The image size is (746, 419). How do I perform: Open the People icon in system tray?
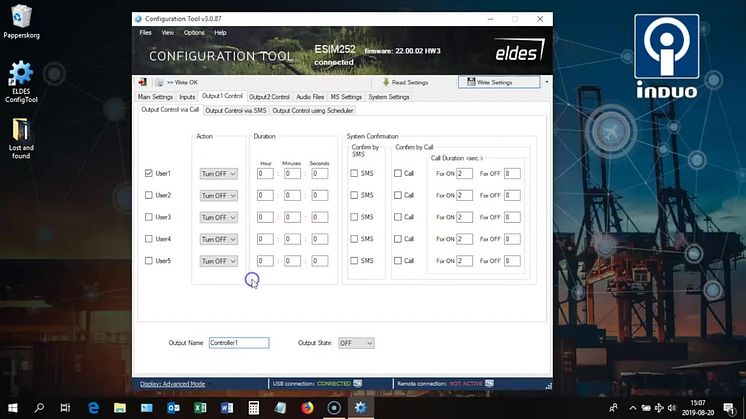coord(613,408)
